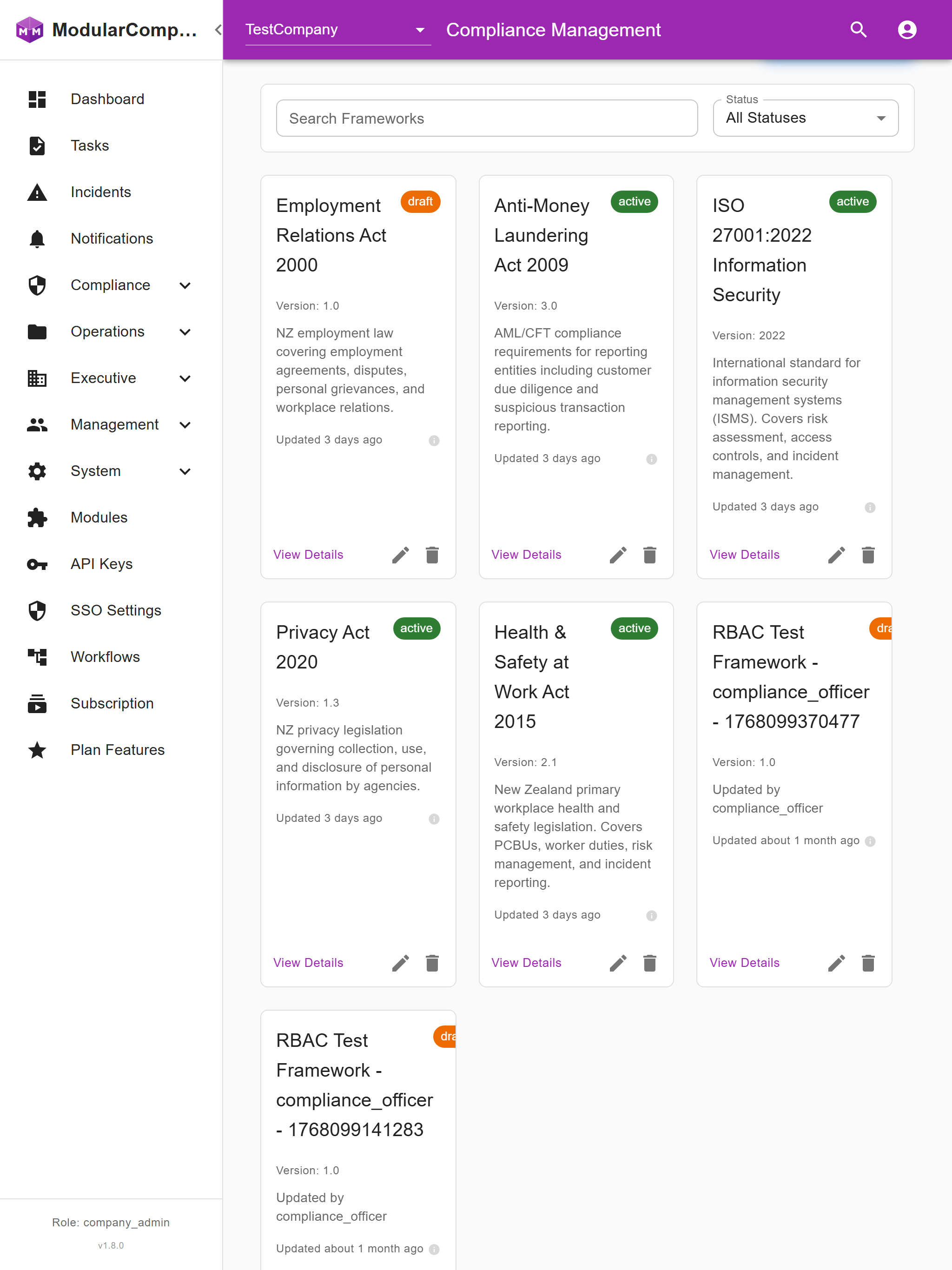Show info icon for Anti-Money Laundering card
The height and width of the screenshot is (1270, 952).
[652, 459]
